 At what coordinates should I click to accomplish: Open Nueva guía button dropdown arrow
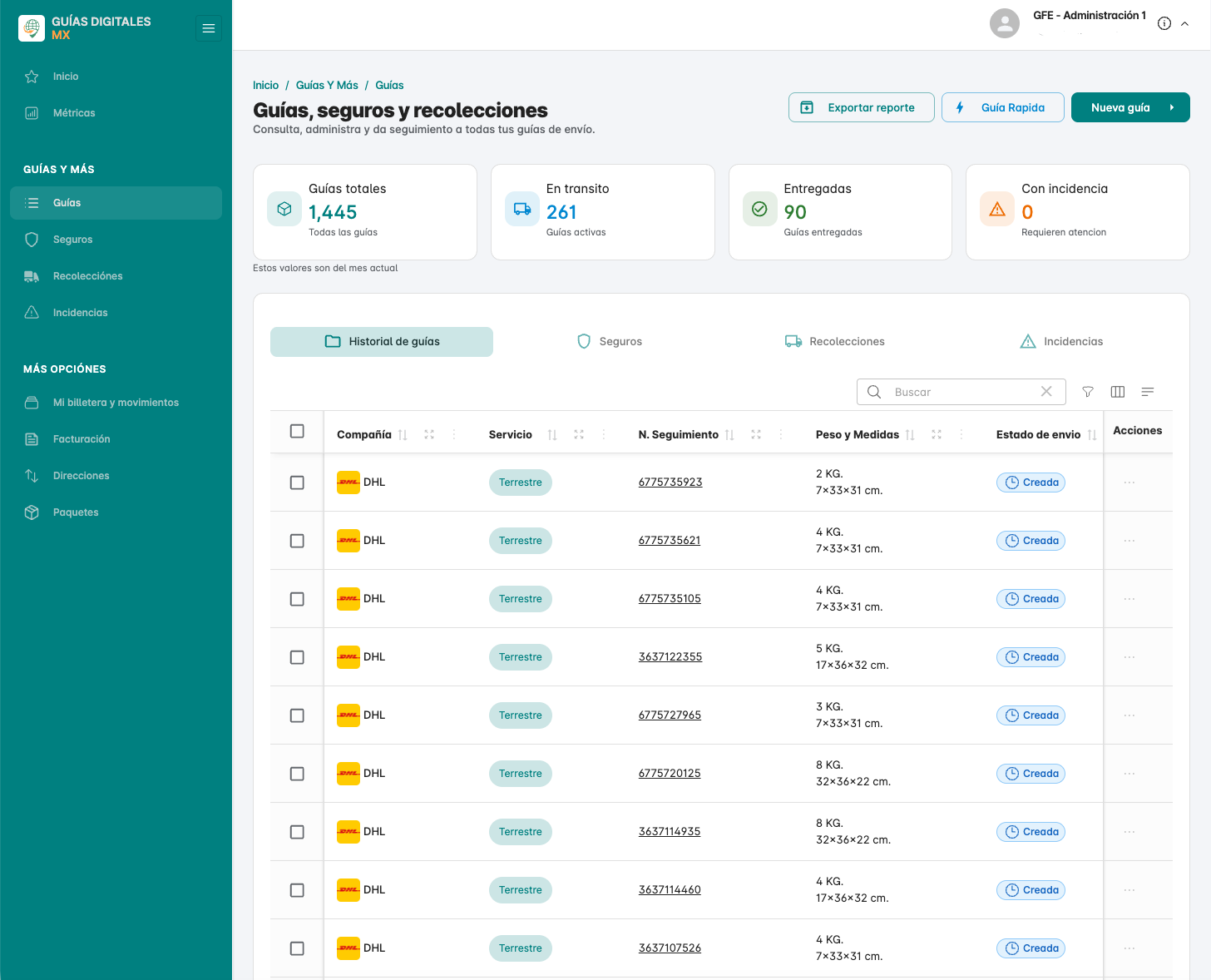1172,107
